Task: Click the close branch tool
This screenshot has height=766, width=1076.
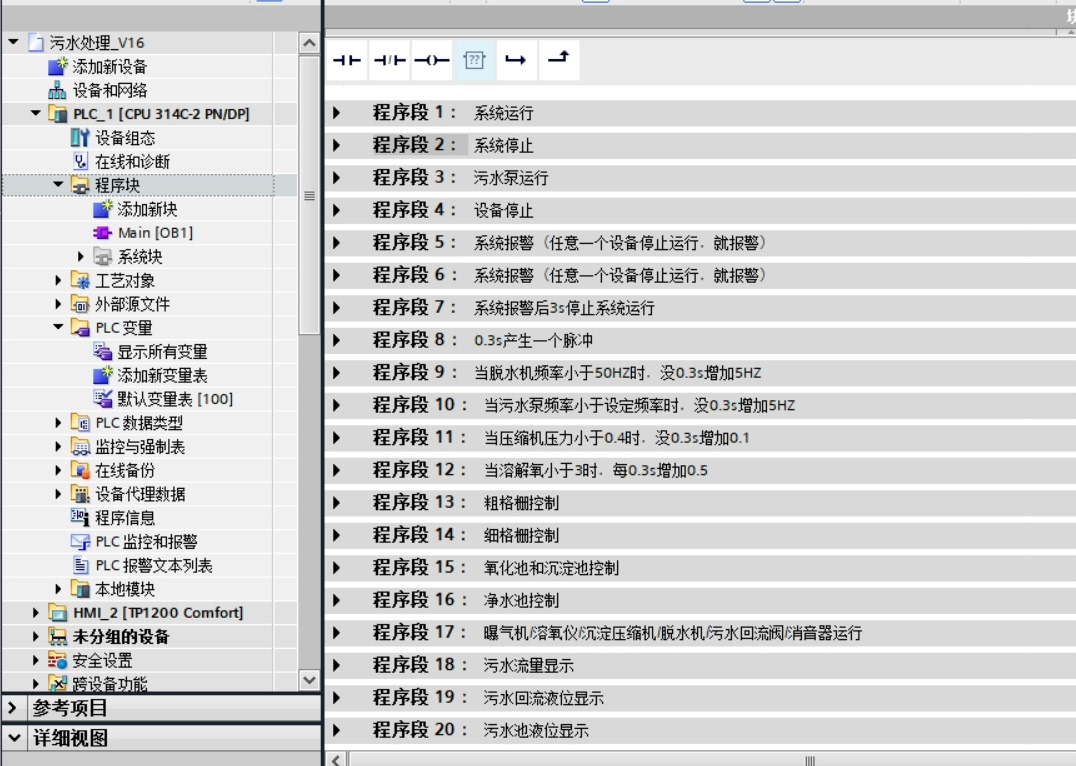Action: pyautogui.click(x=559, y=60)
